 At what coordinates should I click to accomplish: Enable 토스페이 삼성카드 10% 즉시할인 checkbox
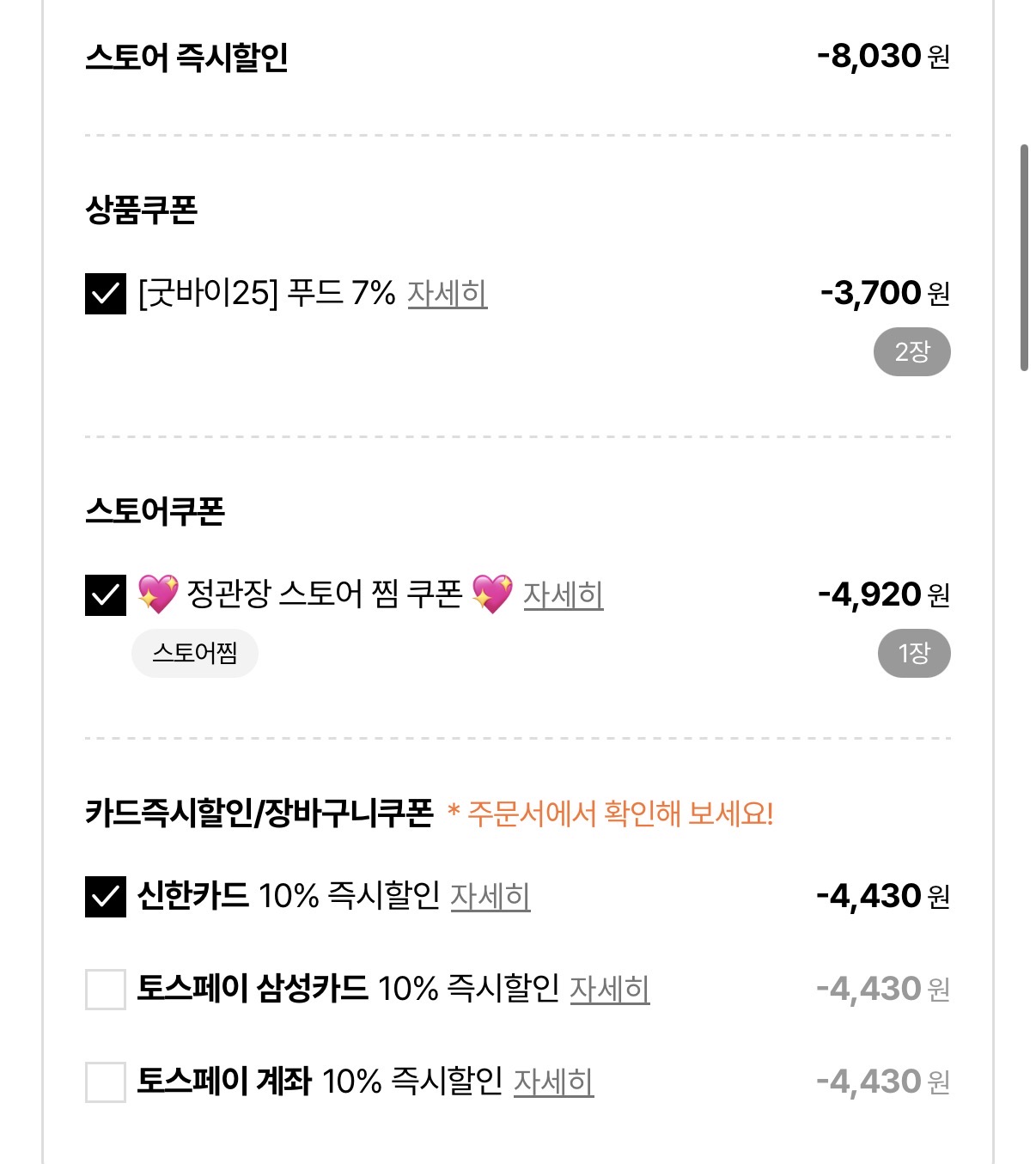[x=106, y=990]
